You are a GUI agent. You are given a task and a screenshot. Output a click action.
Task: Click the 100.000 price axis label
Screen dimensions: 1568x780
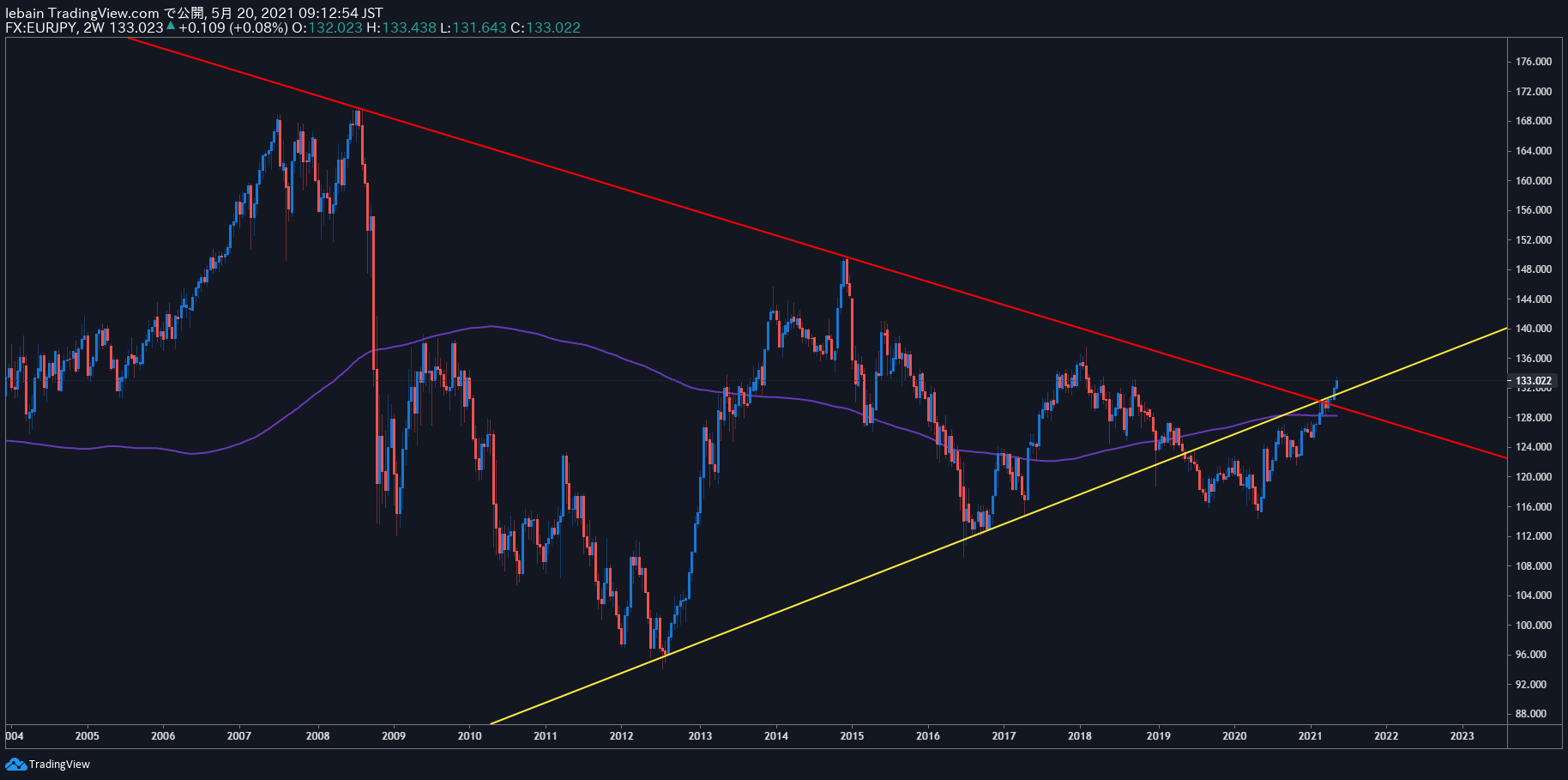coord(1534,626)
